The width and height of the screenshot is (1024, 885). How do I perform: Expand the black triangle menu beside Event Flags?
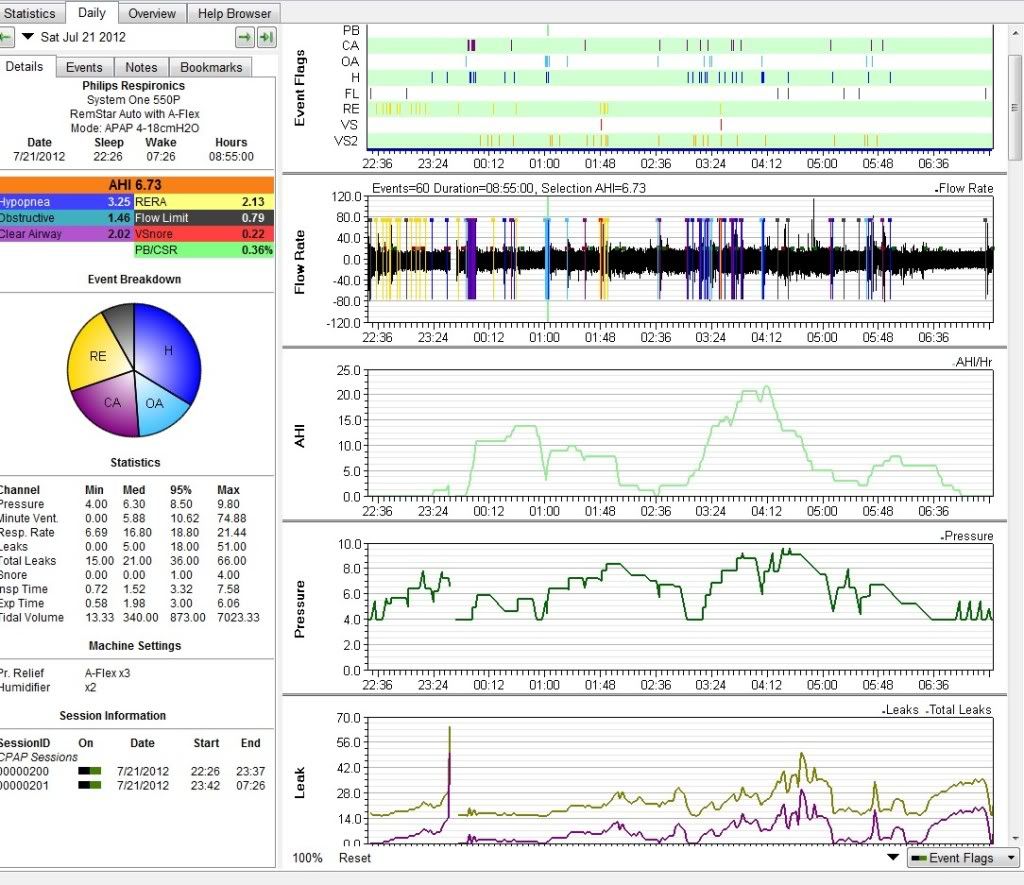coord(893,858)
